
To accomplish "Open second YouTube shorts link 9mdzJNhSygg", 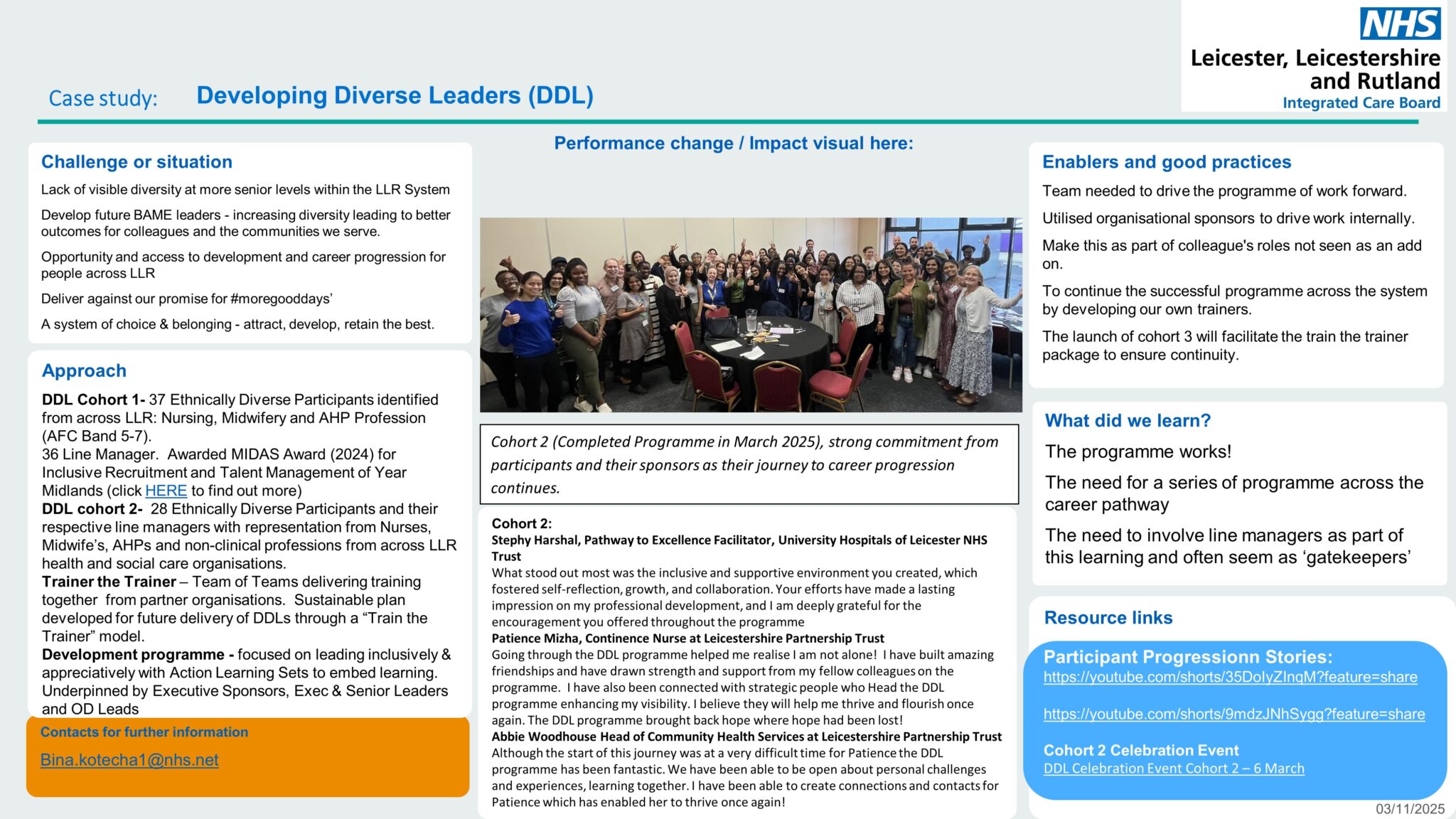I will pos(1233,714).
